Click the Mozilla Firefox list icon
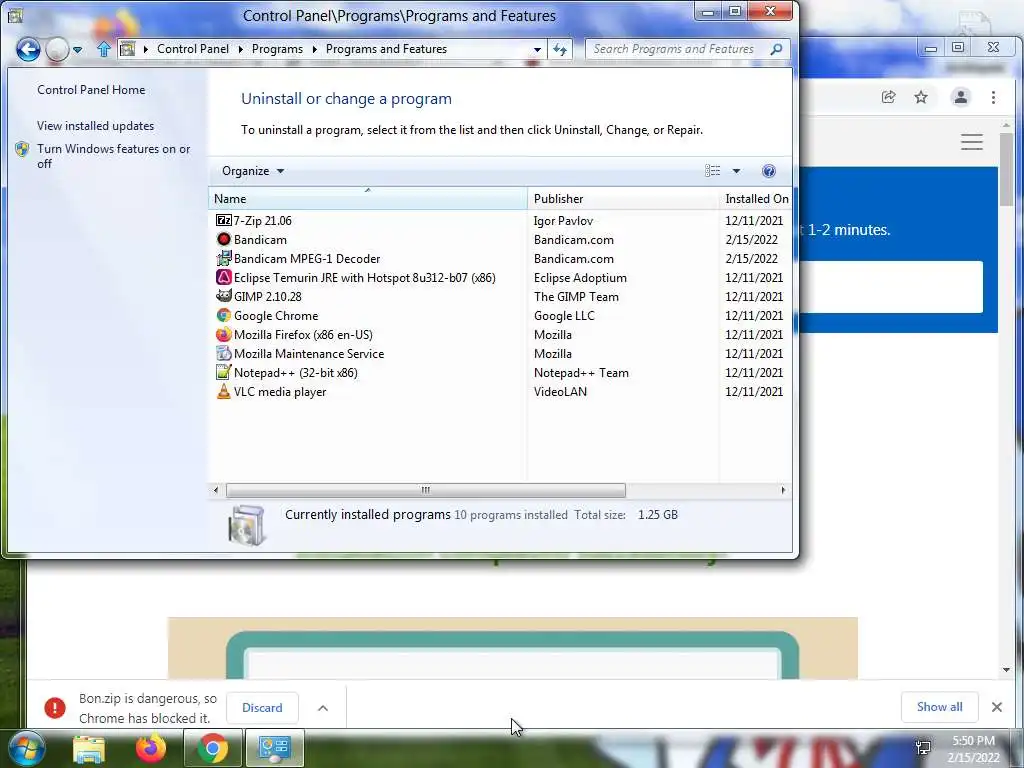The width and height of the screenshot is (1024, 768). tap(223, 334)
